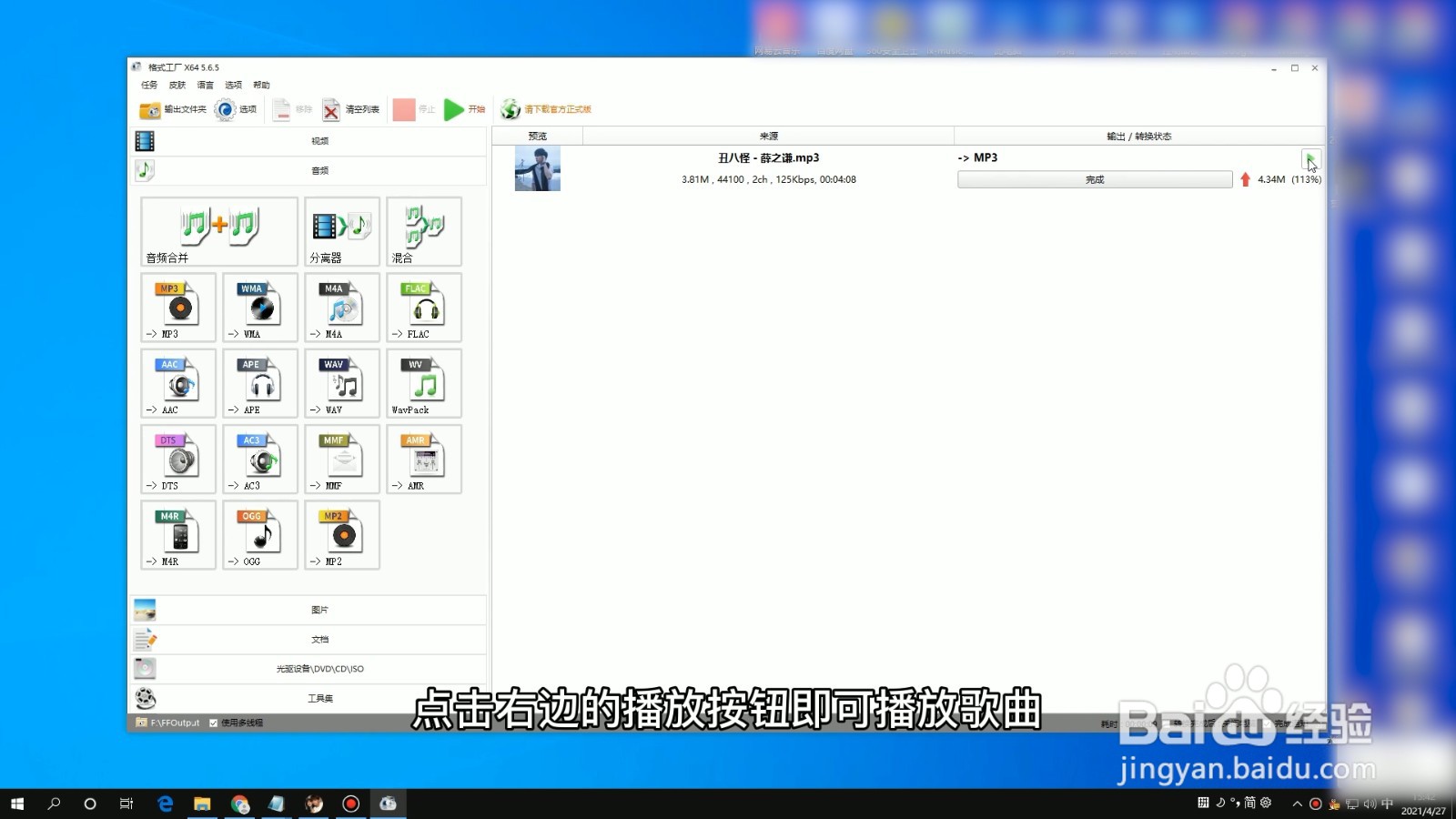This screenshot has width=1456, height=819.
Task: Select the MP3 audio converter icon
Action: (x=177, y=308)
